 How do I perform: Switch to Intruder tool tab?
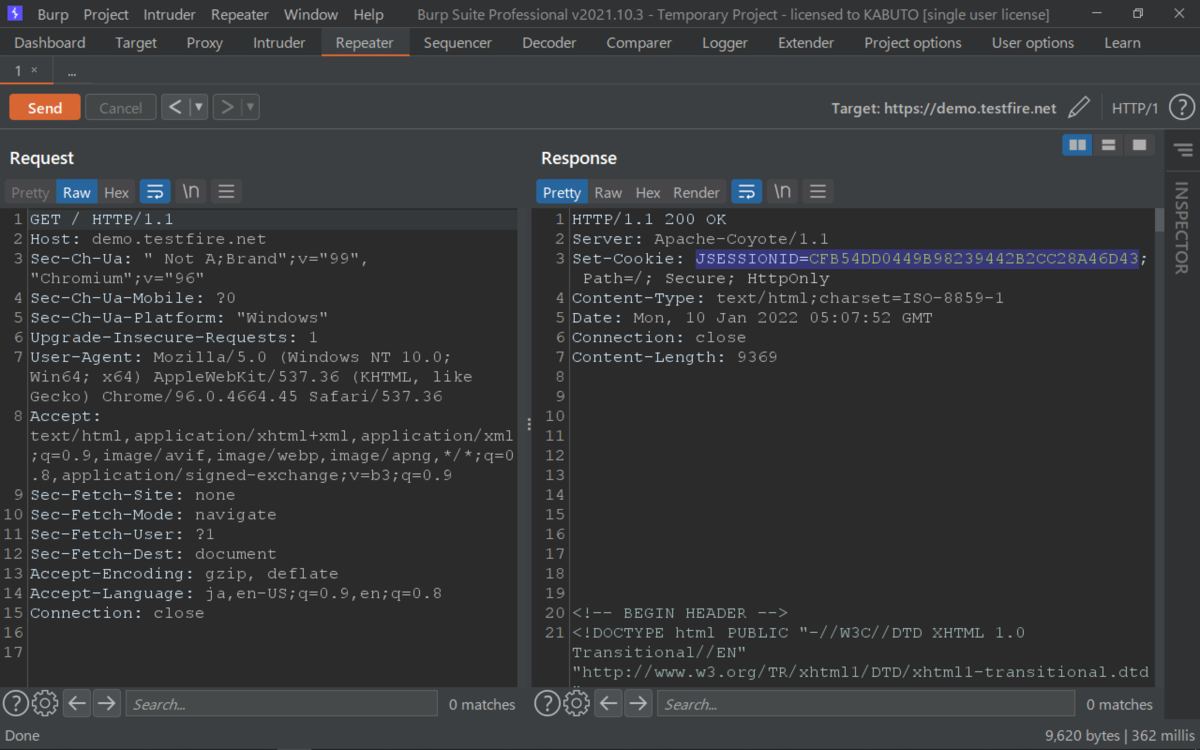(x=279, y=43)
